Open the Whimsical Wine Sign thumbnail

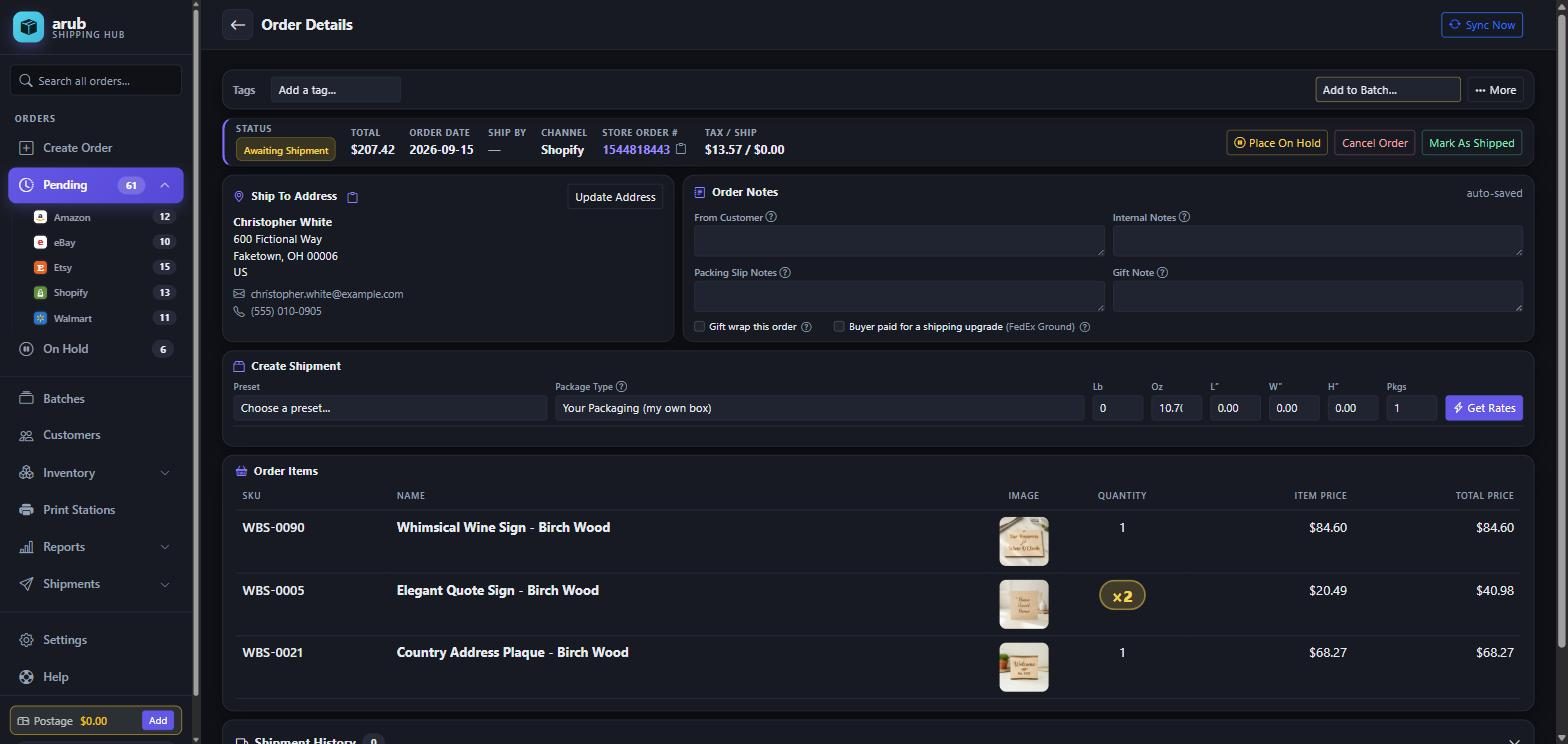click(1024, 542)
